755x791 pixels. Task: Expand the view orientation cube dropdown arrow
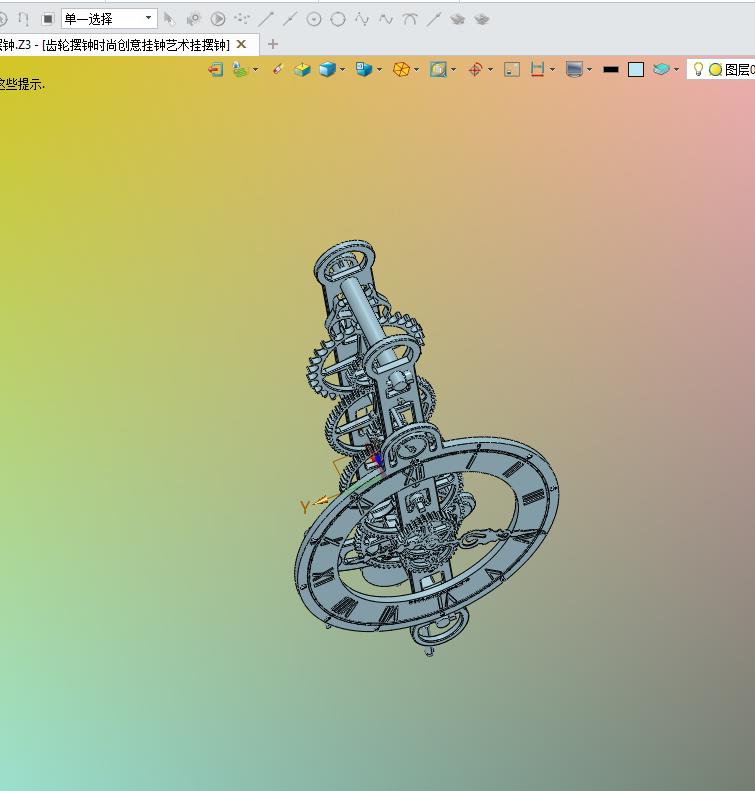click(x=379, y=70)
